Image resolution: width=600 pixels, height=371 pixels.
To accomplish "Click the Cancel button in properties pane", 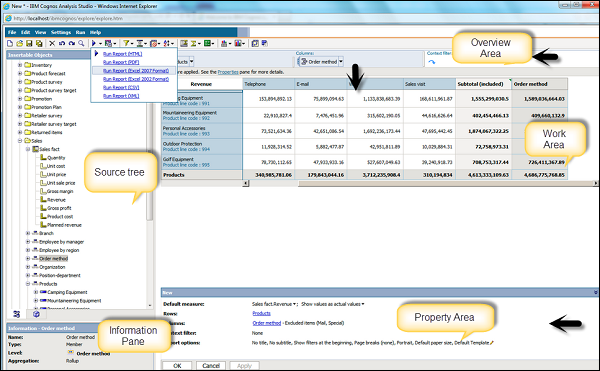I will point(211,366).
